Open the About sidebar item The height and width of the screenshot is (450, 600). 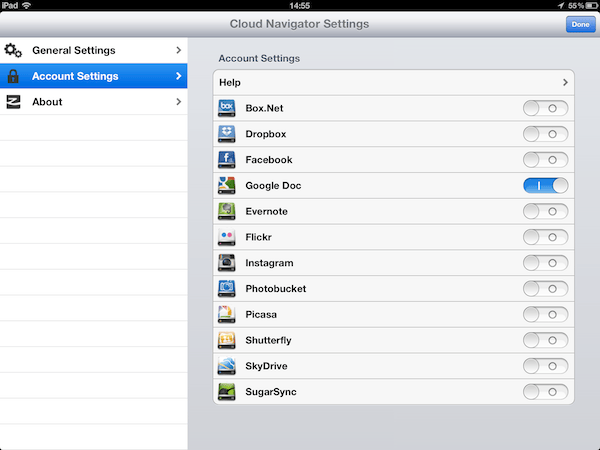pos(47,102)
